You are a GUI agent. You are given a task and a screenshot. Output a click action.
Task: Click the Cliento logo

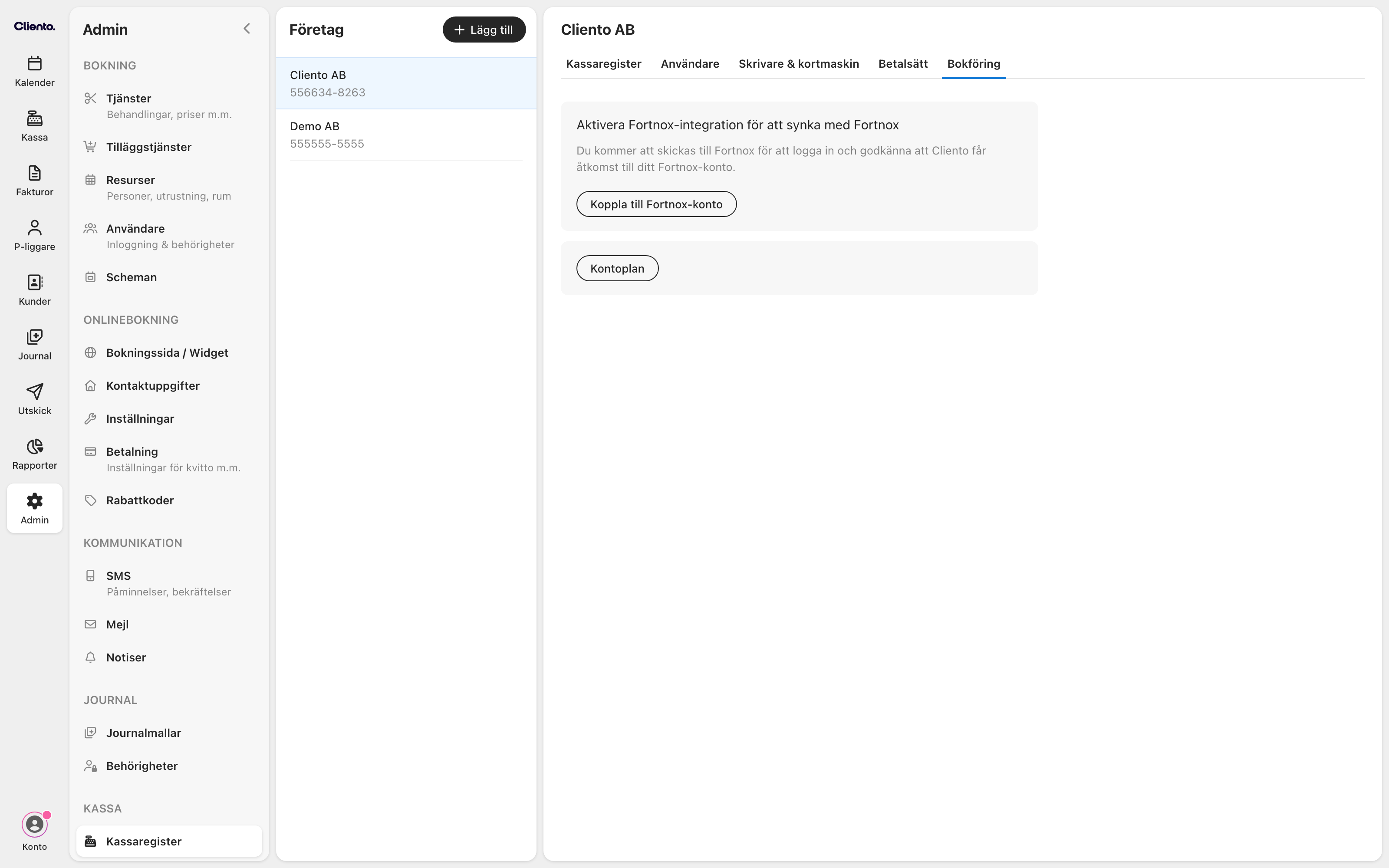(34, 26)
